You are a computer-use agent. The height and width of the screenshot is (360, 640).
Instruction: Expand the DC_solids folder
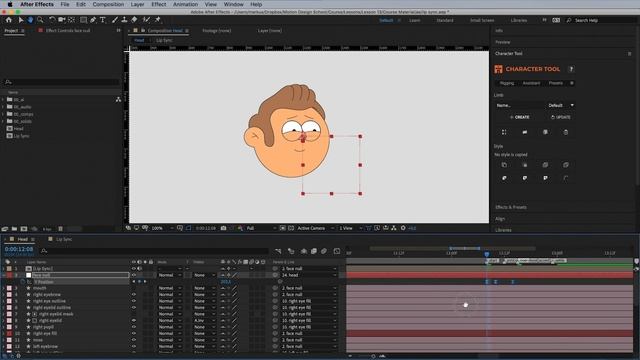[x=3, y=122]
